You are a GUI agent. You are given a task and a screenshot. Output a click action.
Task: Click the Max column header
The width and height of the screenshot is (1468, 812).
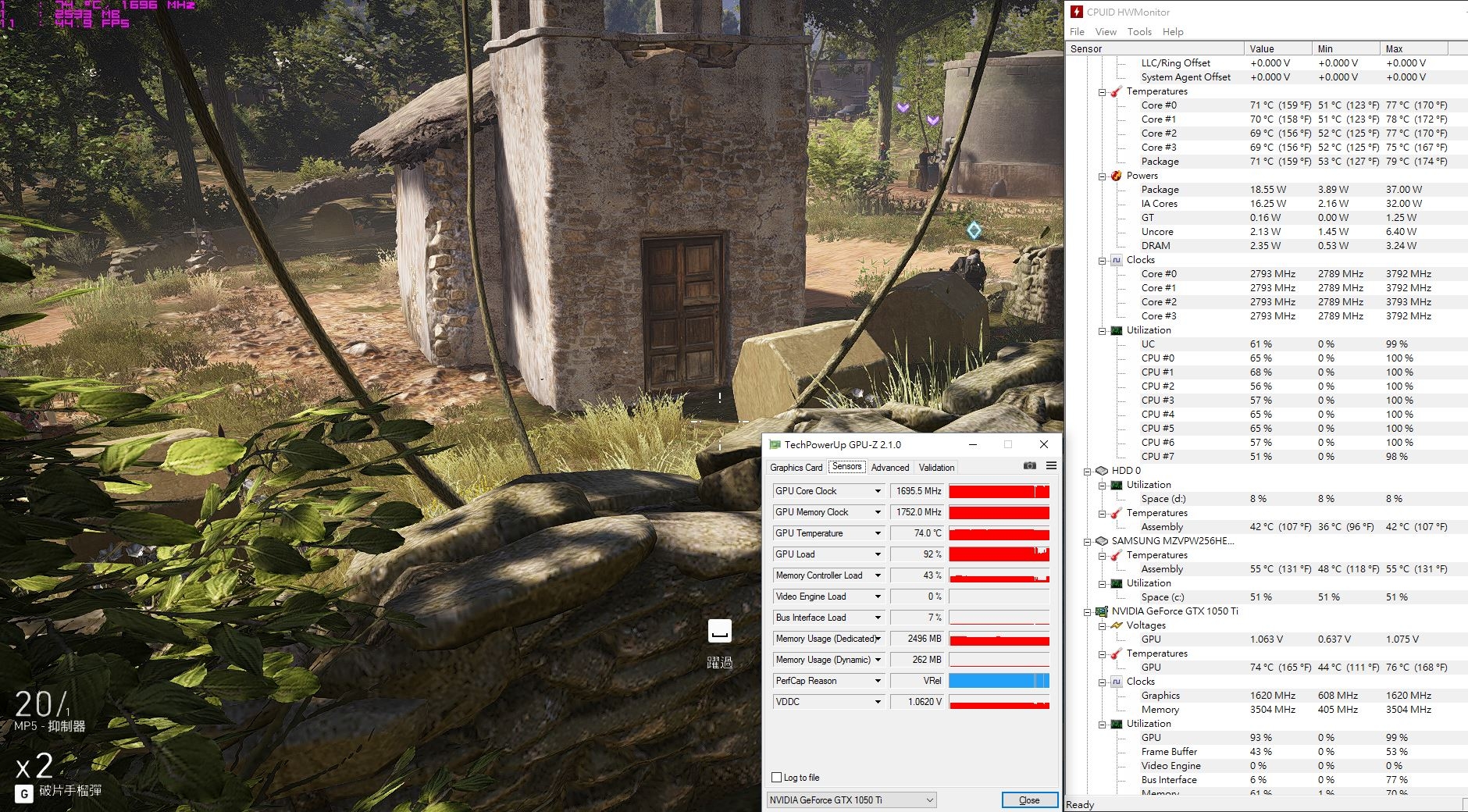(1413, 48)
